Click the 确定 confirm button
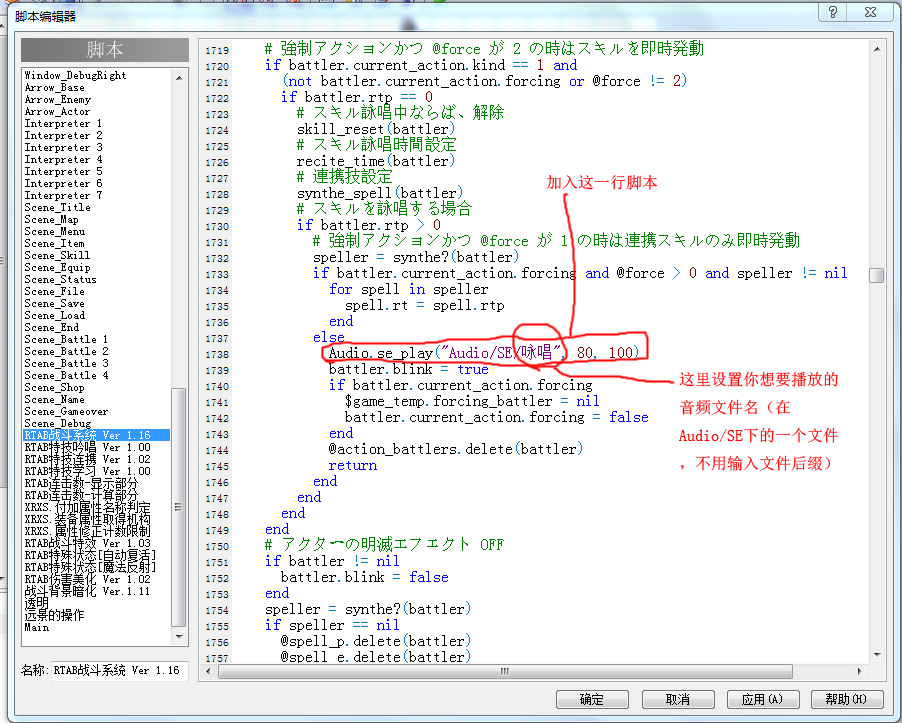902x723 pixels. [x=592, y=699]
